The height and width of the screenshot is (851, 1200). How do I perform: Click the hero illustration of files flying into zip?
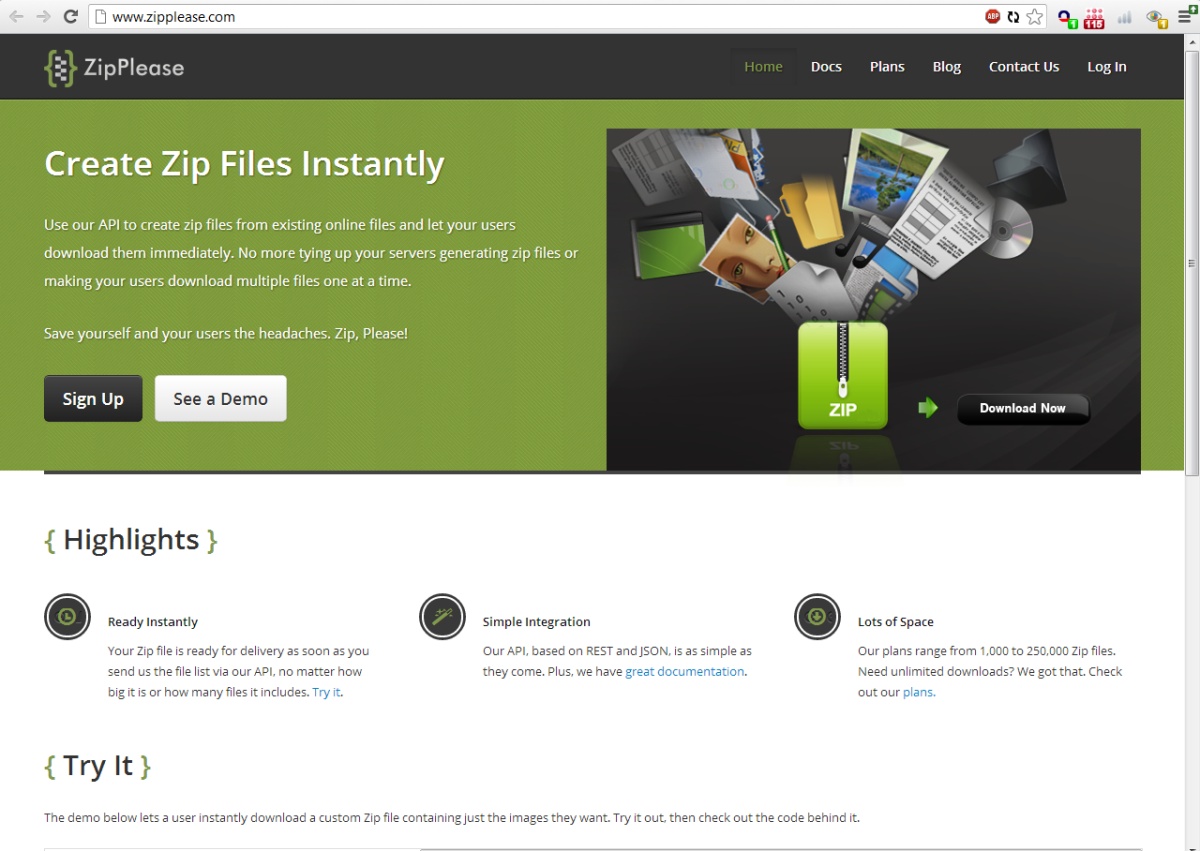click(873, 299)
